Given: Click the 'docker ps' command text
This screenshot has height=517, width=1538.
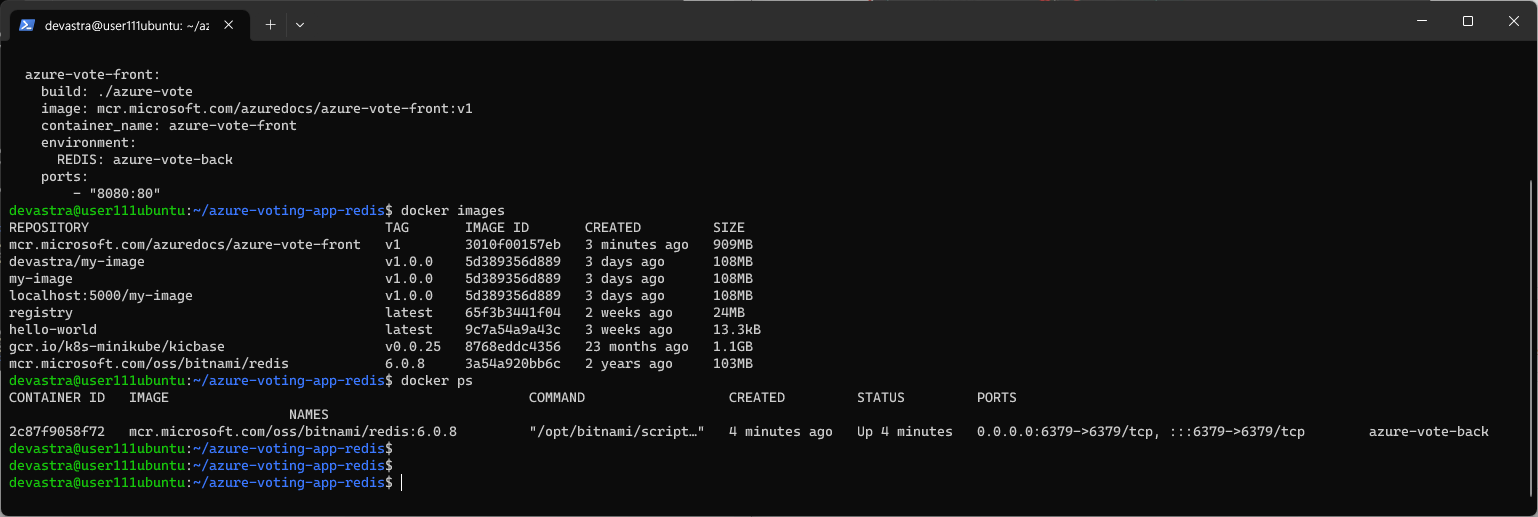Looking at the screenshot, I should tap(437, 381).
